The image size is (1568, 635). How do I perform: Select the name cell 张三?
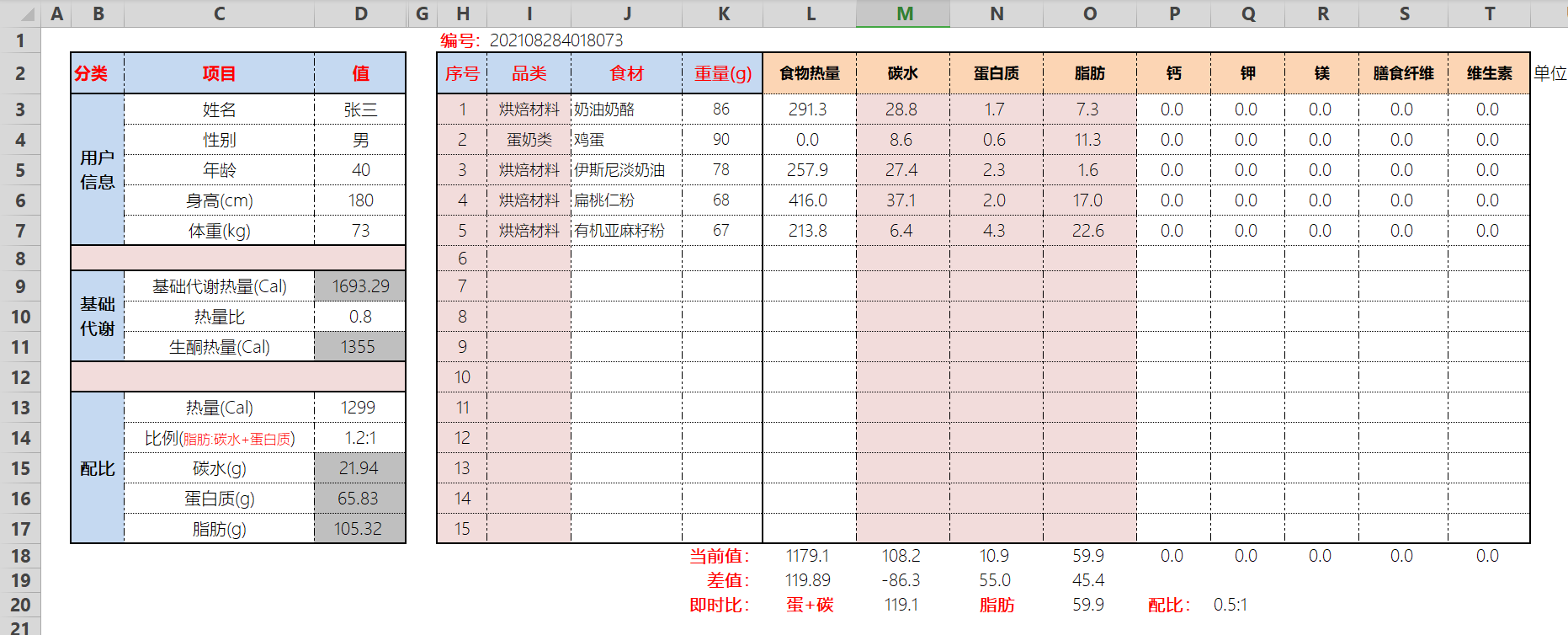coord(360,109)
